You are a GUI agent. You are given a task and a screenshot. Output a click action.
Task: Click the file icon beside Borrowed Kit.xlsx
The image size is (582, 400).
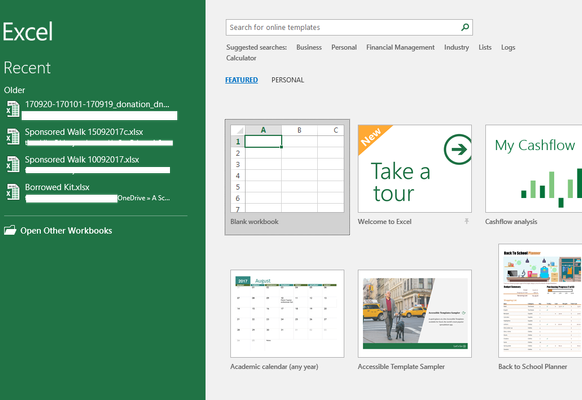pyautogui.click(x=13, y=192)
